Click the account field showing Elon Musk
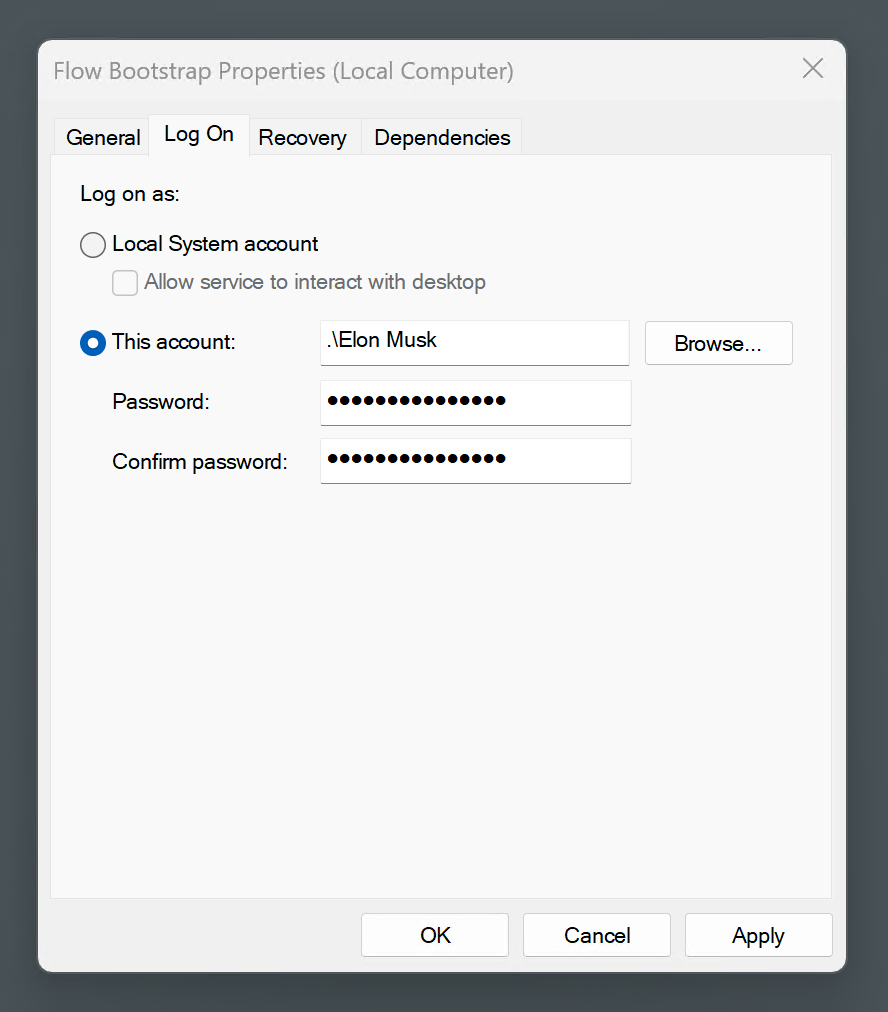The height and width of the screenshot is (1012, 888). (474, 343)
